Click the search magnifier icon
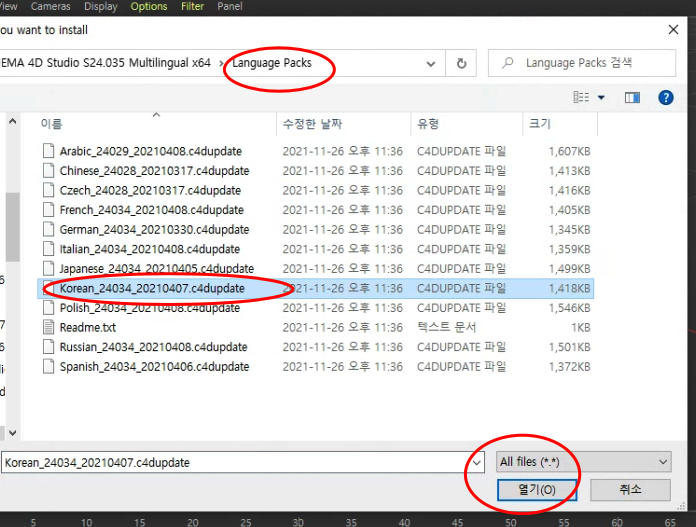Viewport: 696px width, 527px height. tap(507, 63)
